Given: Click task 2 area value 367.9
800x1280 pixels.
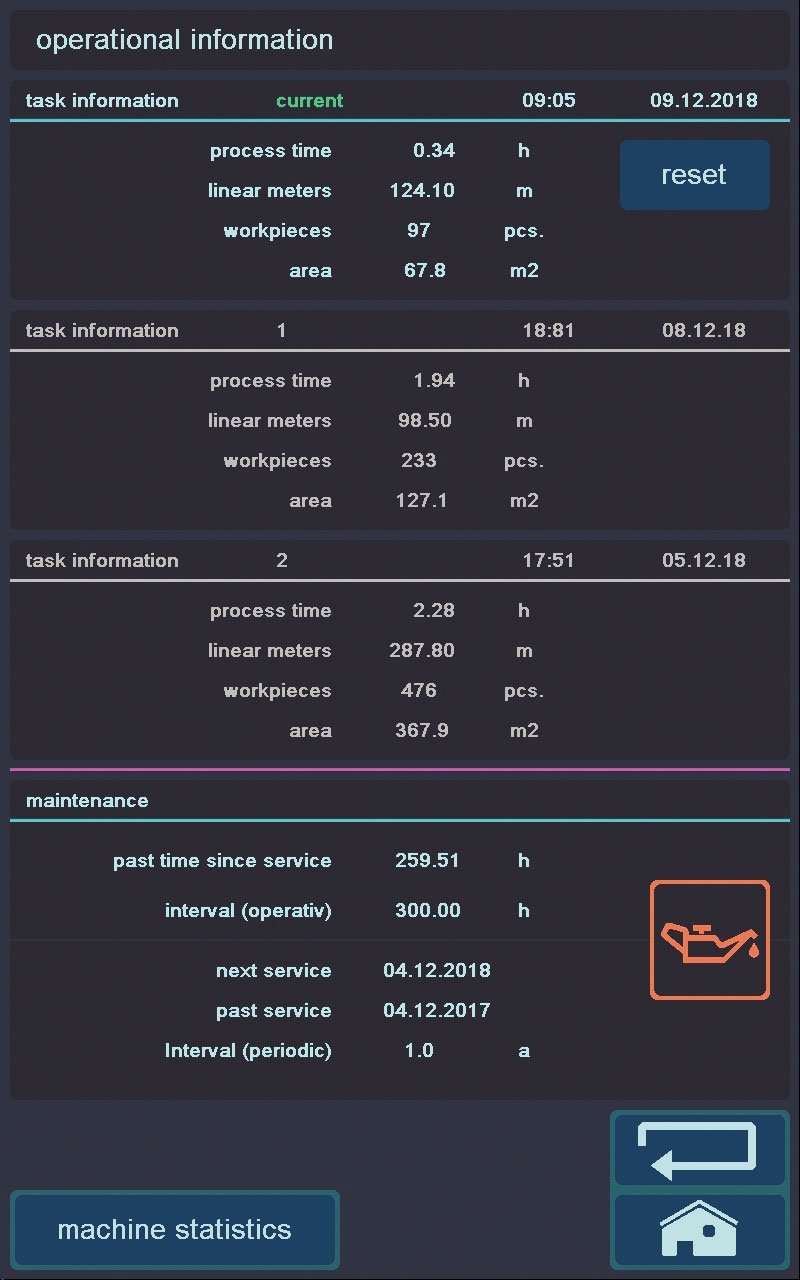Looking at the screenshot, I should click(x=422, y=731).
